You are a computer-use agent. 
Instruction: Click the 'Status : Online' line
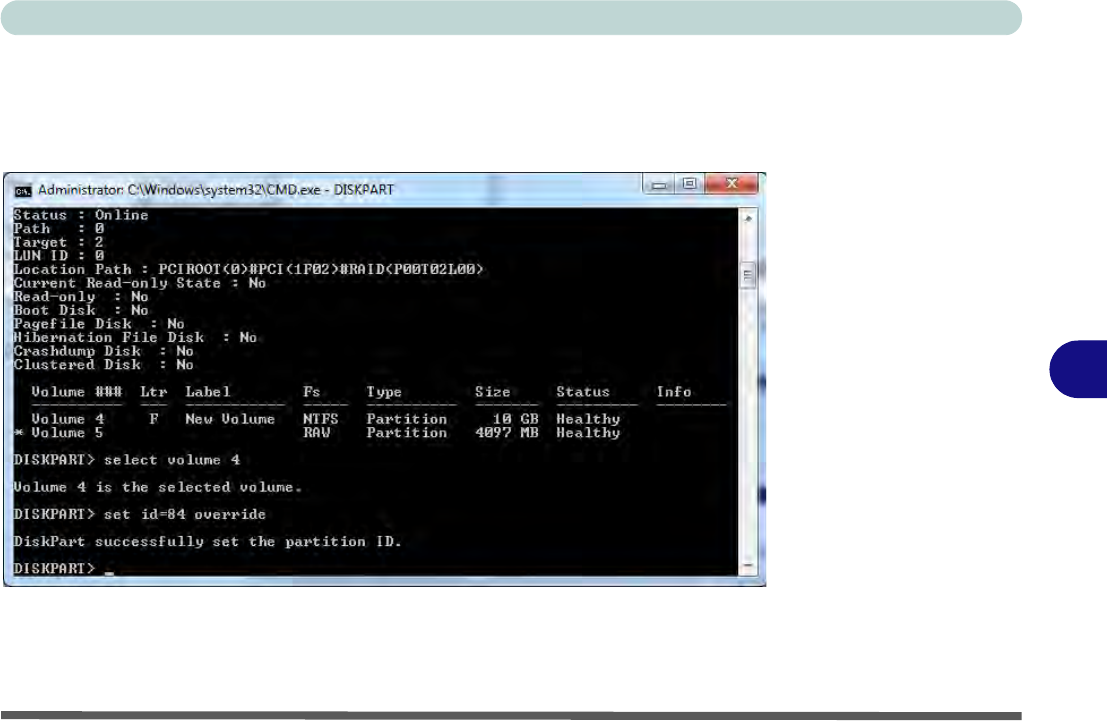pos(81,215)
